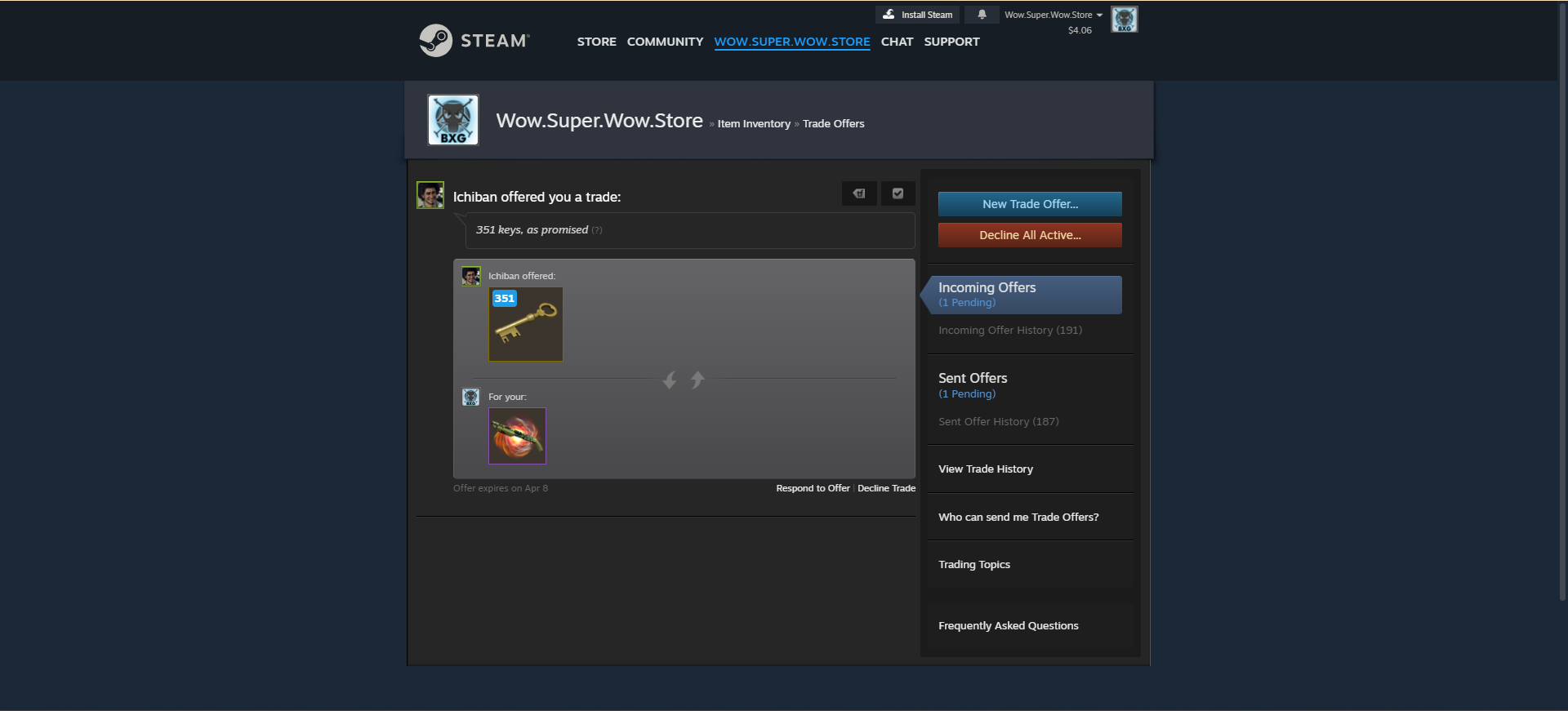Open Frequently Asked Questions
Viewport: 1568px width, 711px height.
(x=1009, y=626)
